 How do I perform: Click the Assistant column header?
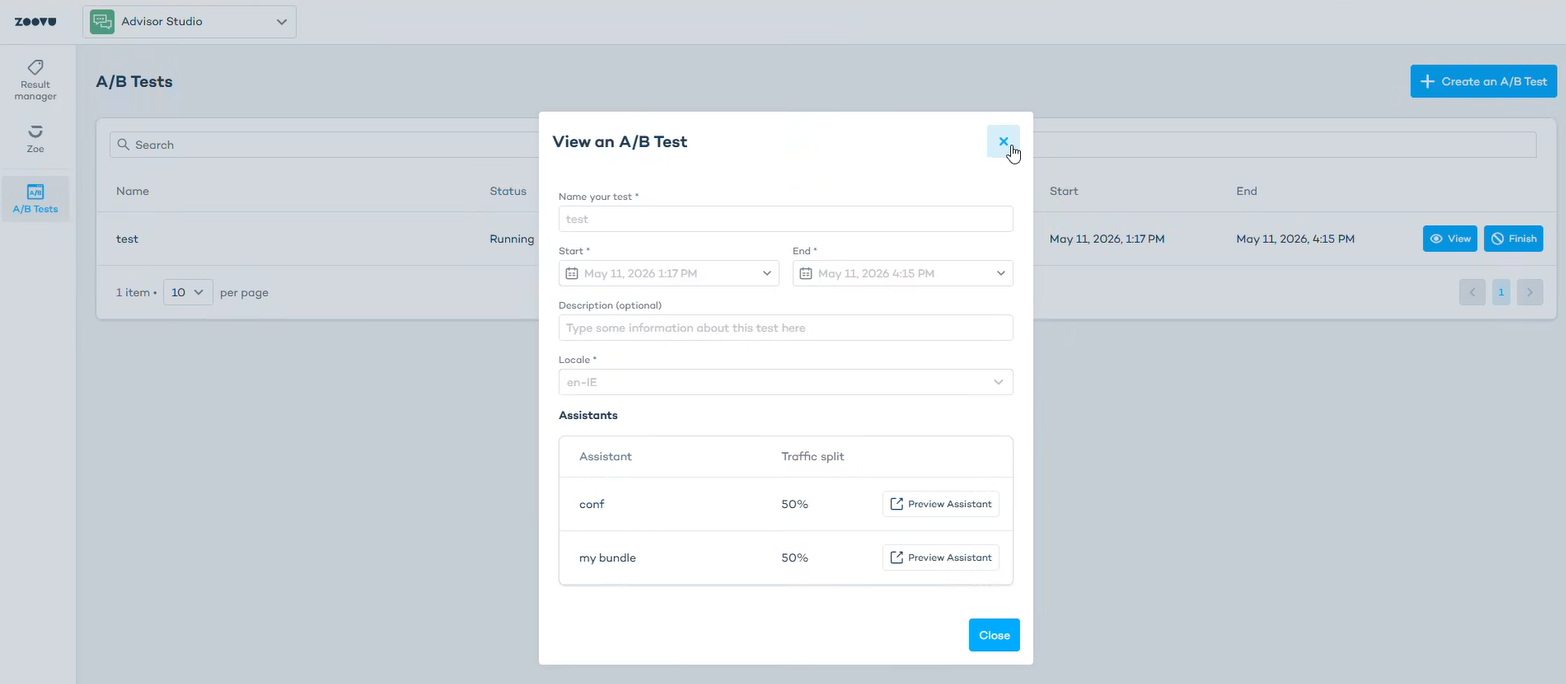point(605,457)
